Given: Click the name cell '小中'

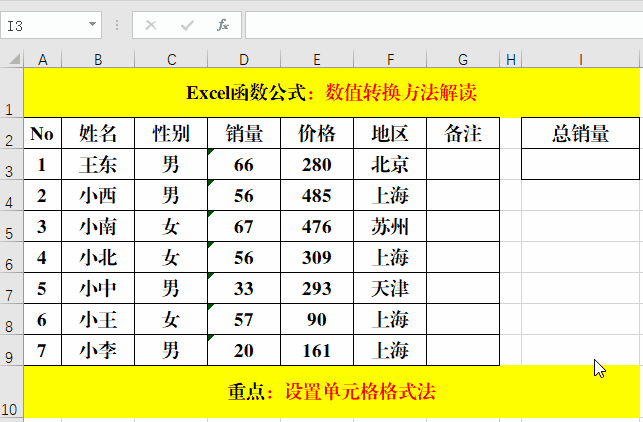Looking at the screenshot, I should (x=98, y=288).
